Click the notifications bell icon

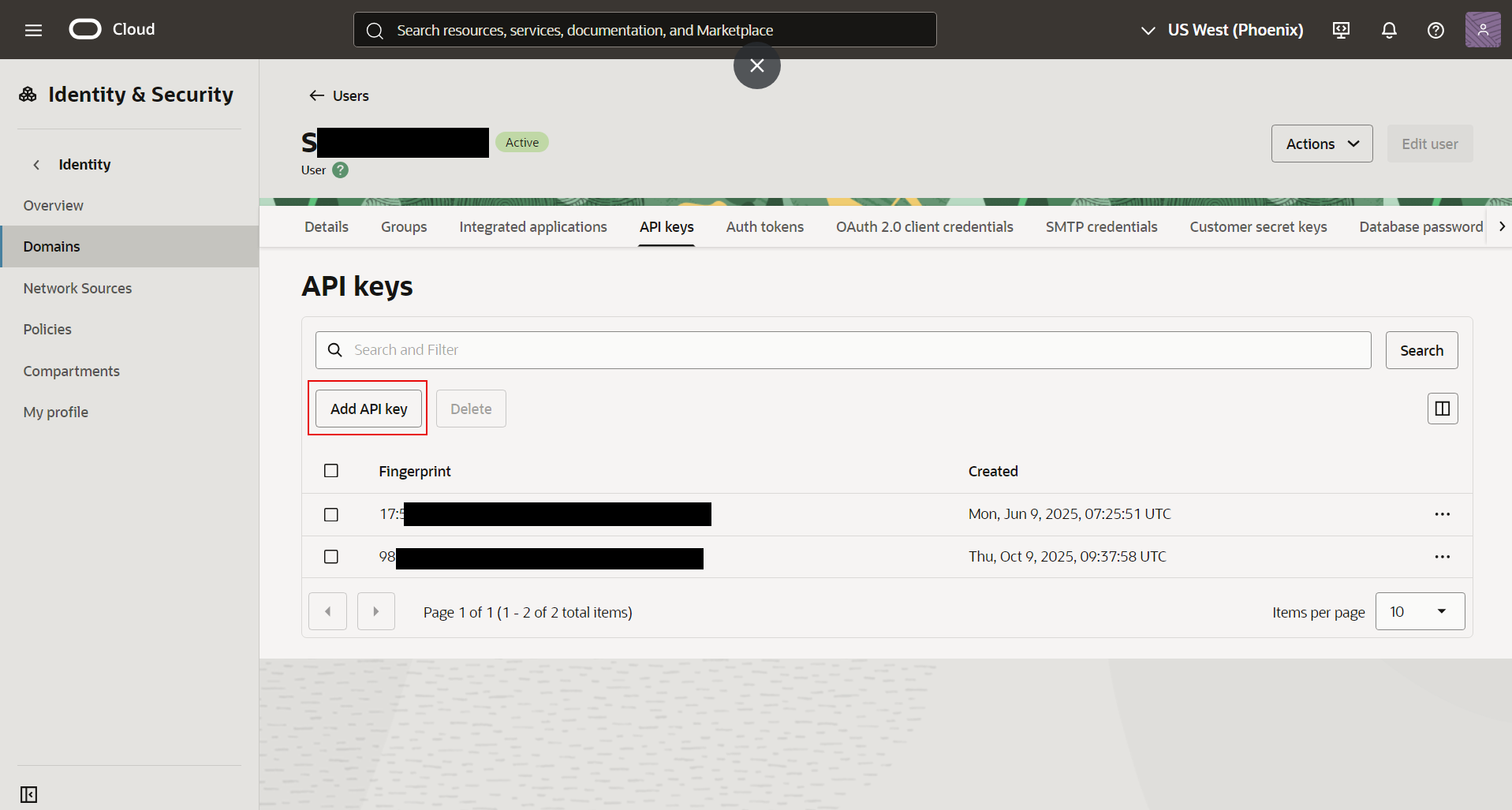pyautogui.click(x=1389, y=30)
